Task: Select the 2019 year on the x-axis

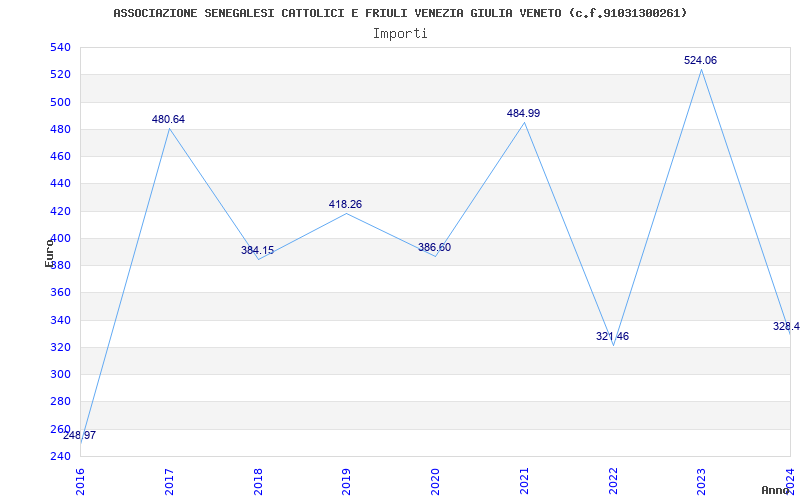Action: (x=346, y=482)
